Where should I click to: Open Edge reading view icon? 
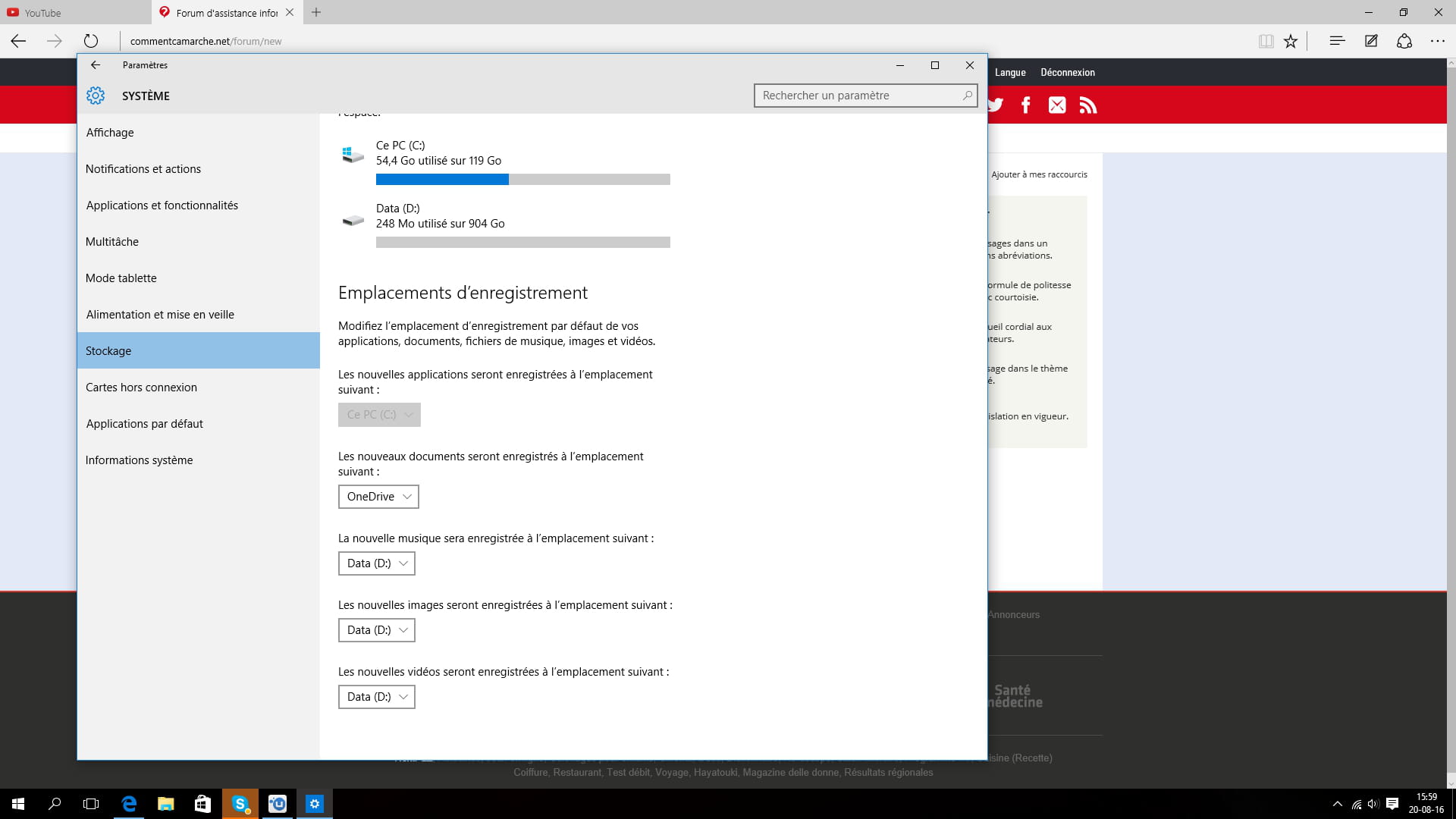(x=1266, y=41)
